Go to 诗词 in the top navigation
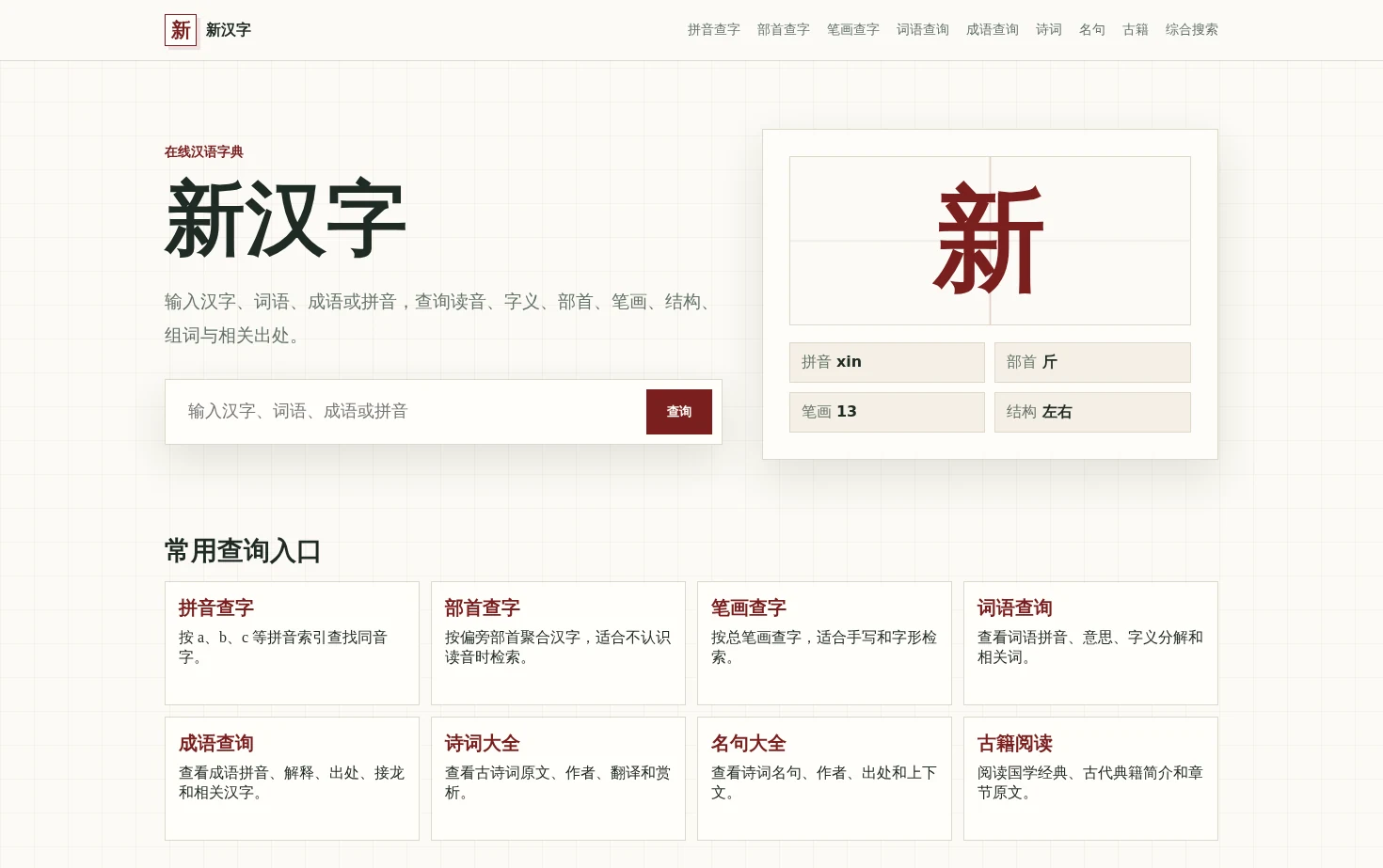1383x868 pixels. coord(1048,30)
